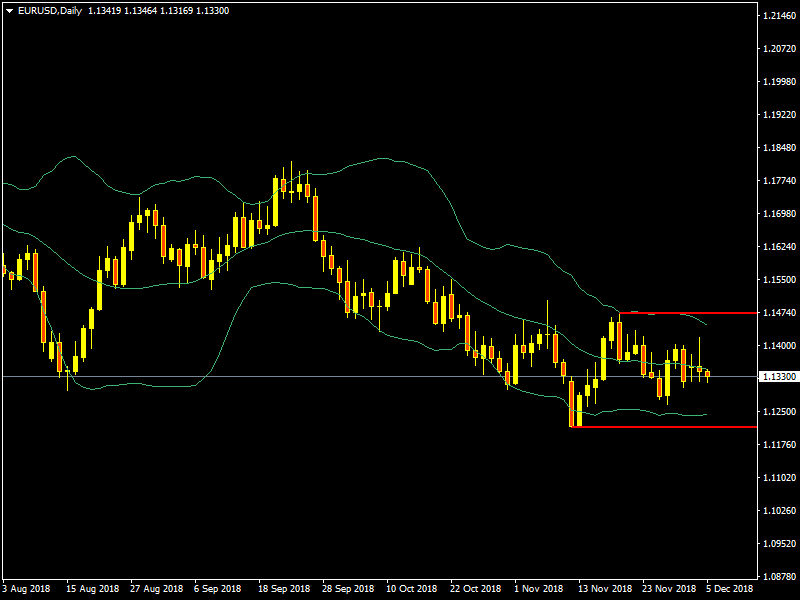The width and height of the screenshot is (800, 600).
Task: Click the 1.14740 price axis label
Action: click(777, 313)
